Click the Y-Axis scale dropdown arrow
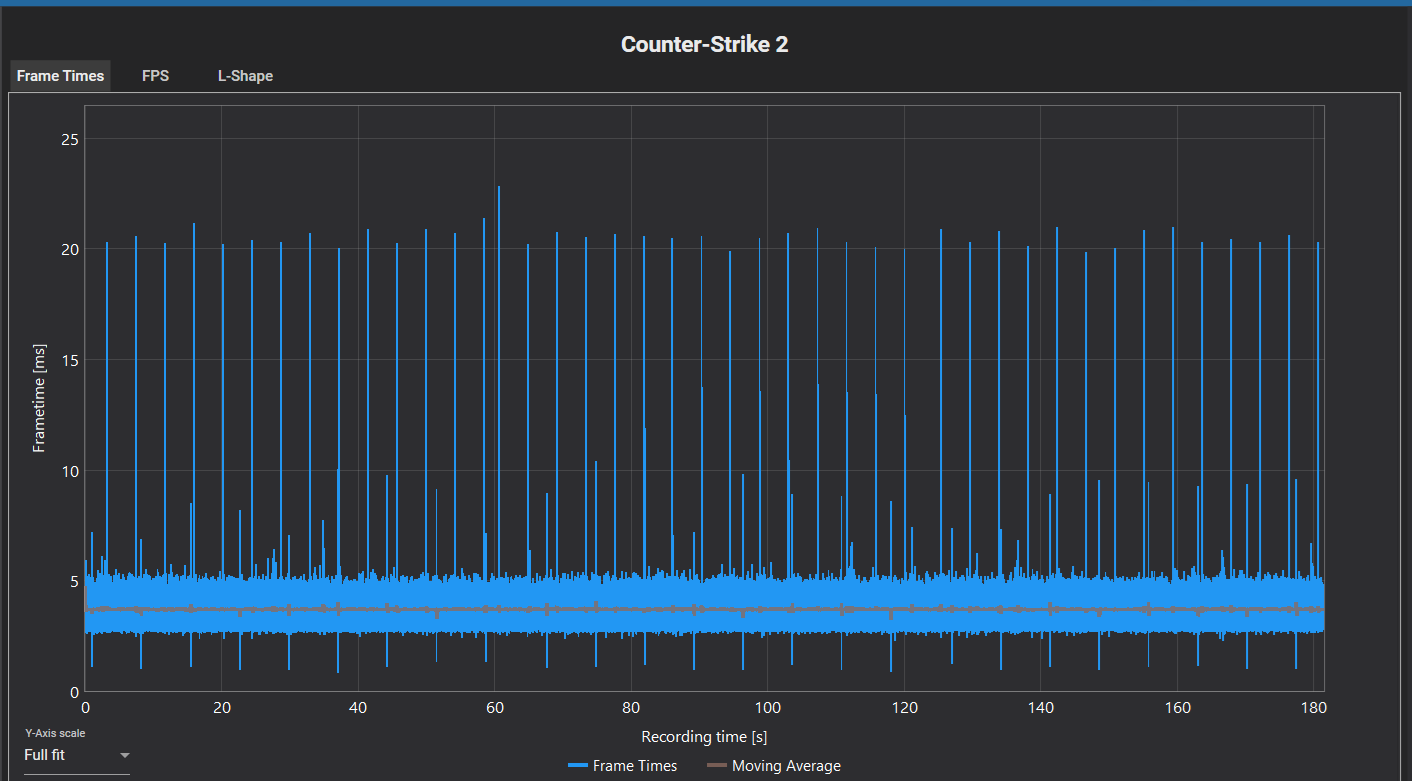1412x781 pixels. click(124, 755)
